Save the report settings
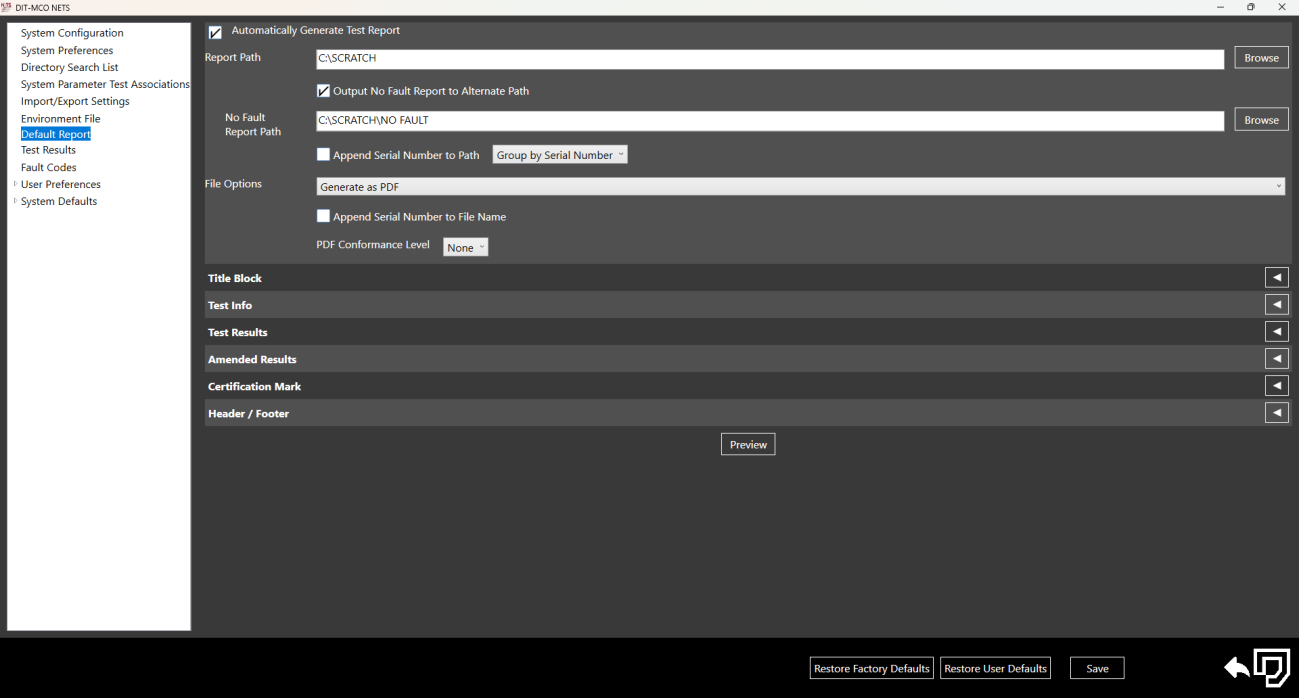Screen dimensions: 1299x698 coord(1097,668)
